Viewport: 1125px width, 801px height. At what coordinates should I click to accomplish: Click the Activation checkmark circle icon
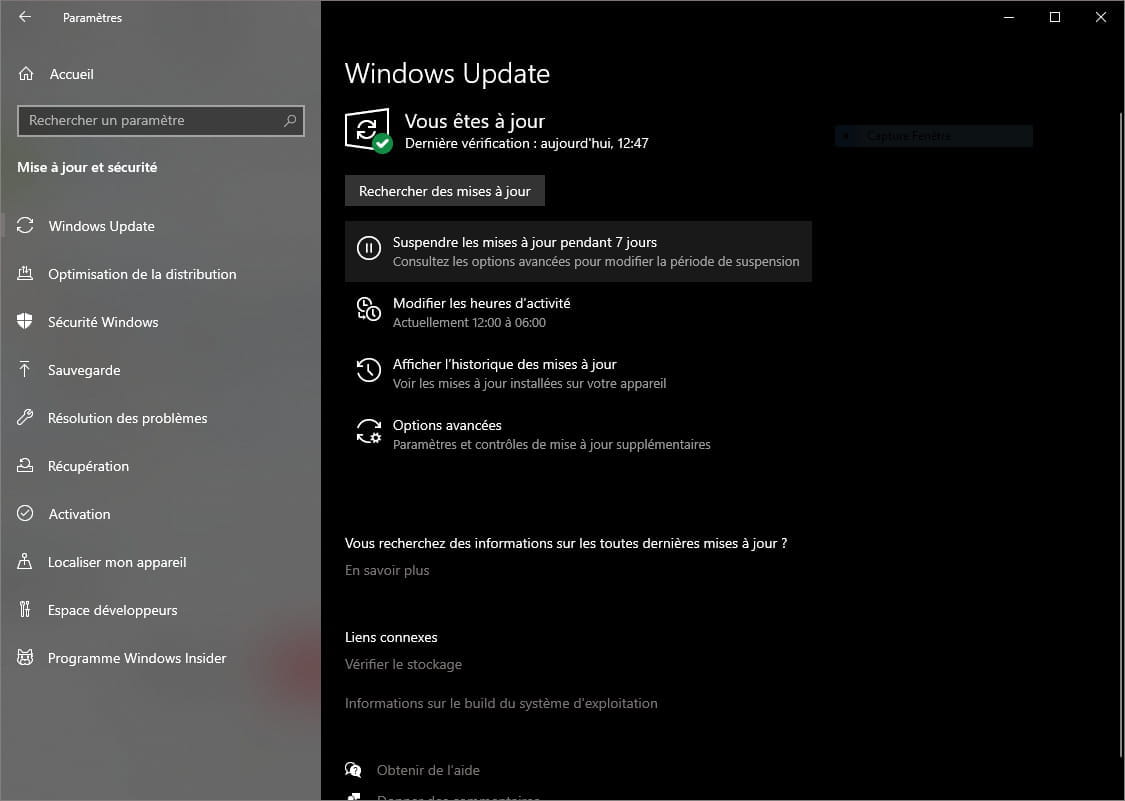[25, 514]
